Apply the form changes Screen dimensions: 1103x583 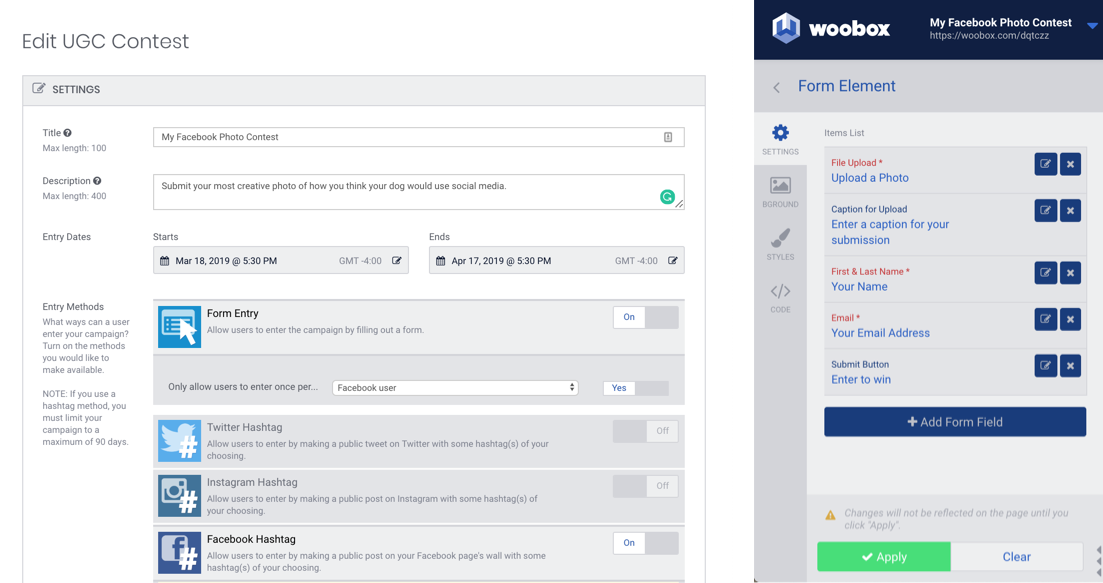click(884, 556)
